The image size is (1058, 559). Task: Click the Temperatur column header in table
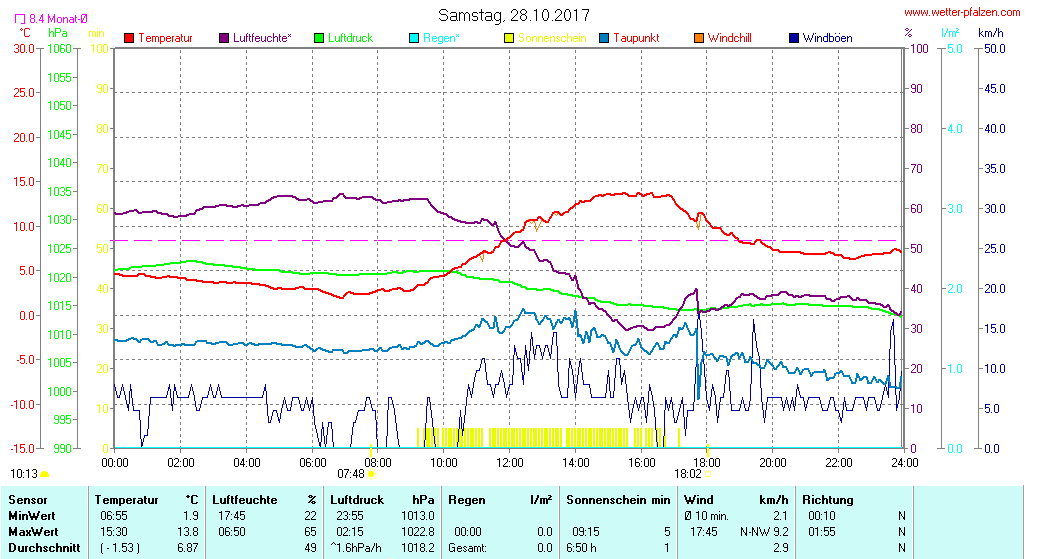pos(126,500)
